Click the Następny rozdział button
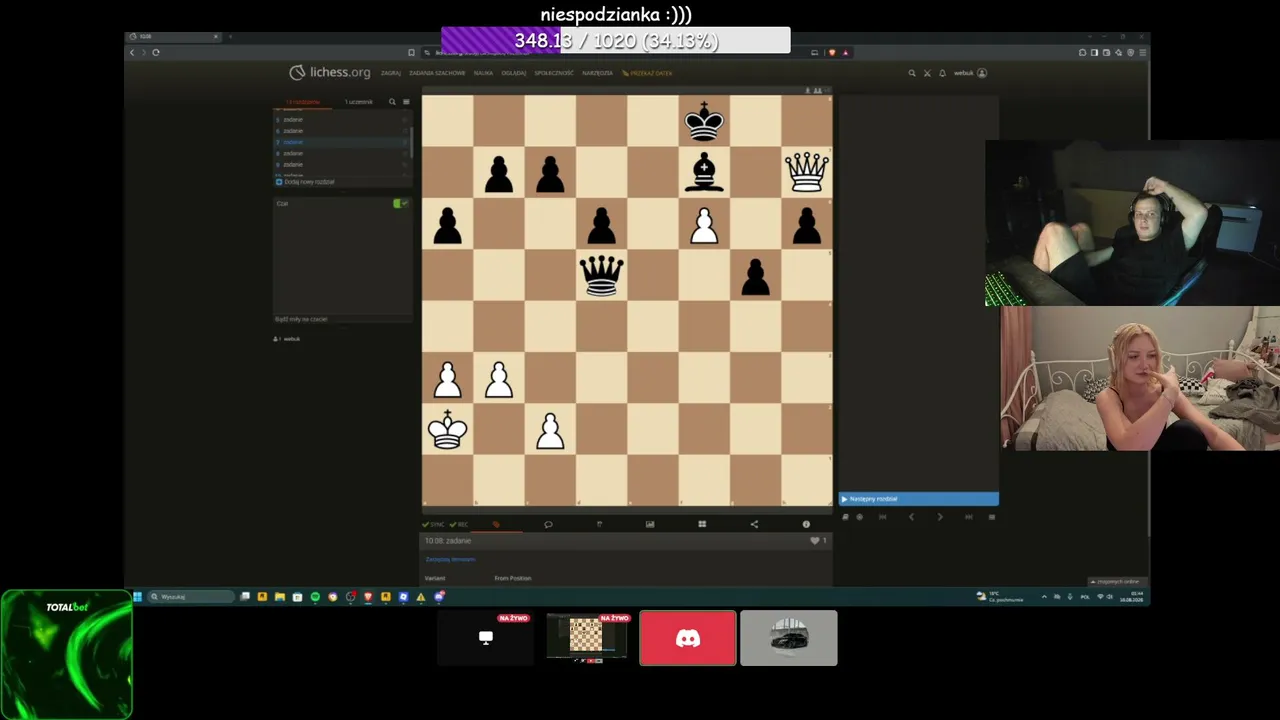The image size is (1280, 720). [918, 499]
